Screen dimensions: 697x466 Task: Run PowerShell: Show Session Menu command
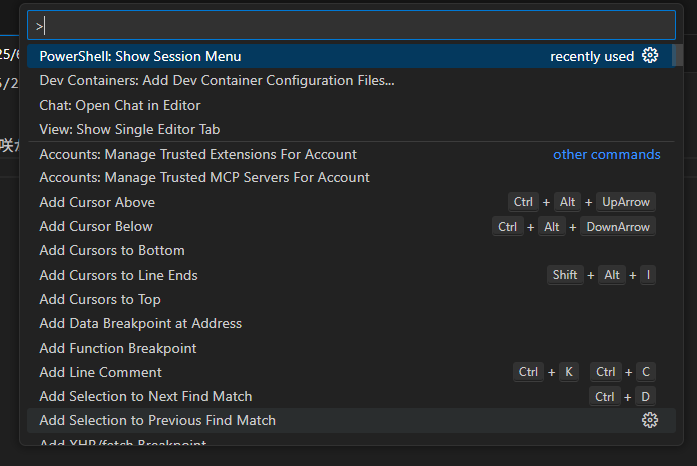tap(140, 56)
